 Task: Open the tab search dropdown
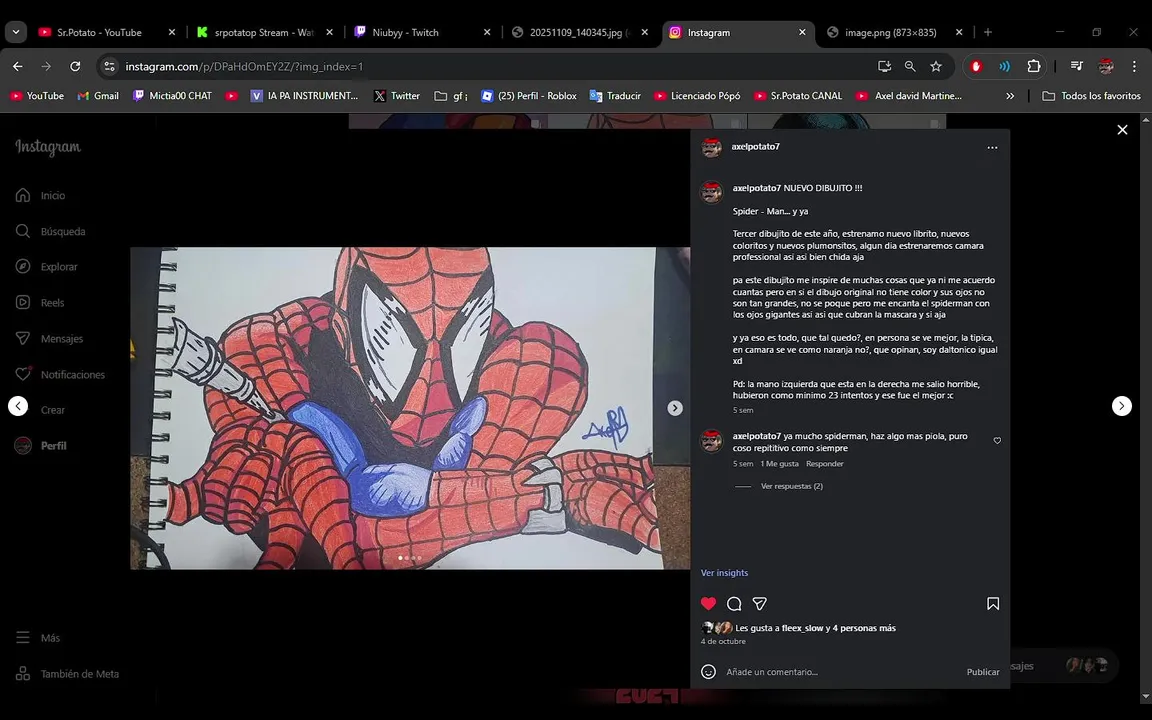coord(15,32)
